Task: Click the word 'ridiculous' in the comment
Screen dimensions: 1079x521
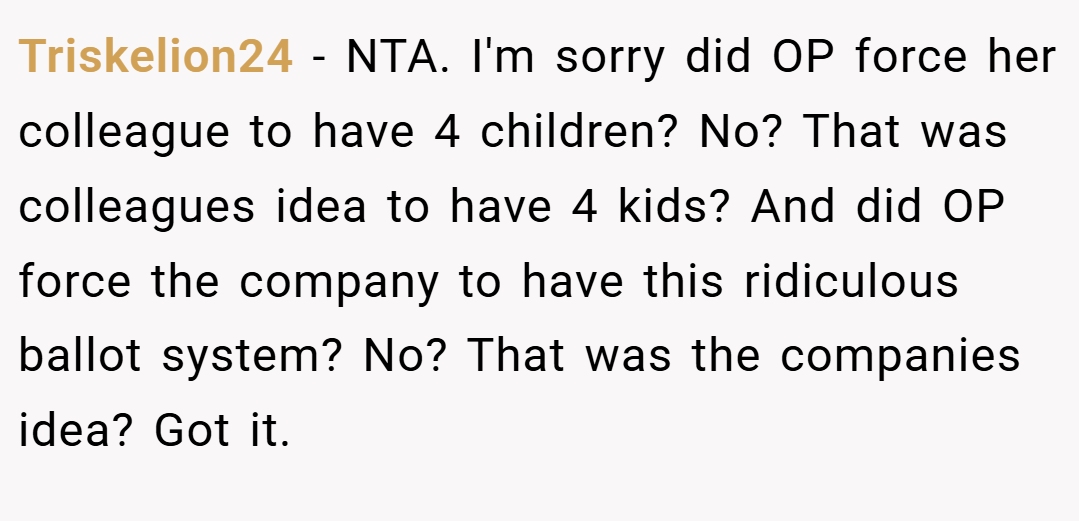Action: 851,279
